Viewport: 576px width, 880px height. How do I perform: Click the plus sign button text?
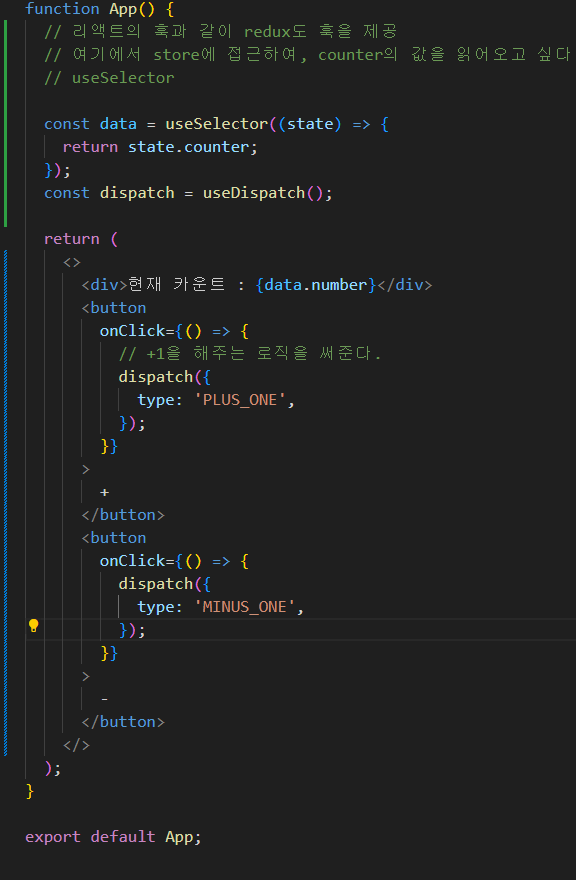coord(104,493)
